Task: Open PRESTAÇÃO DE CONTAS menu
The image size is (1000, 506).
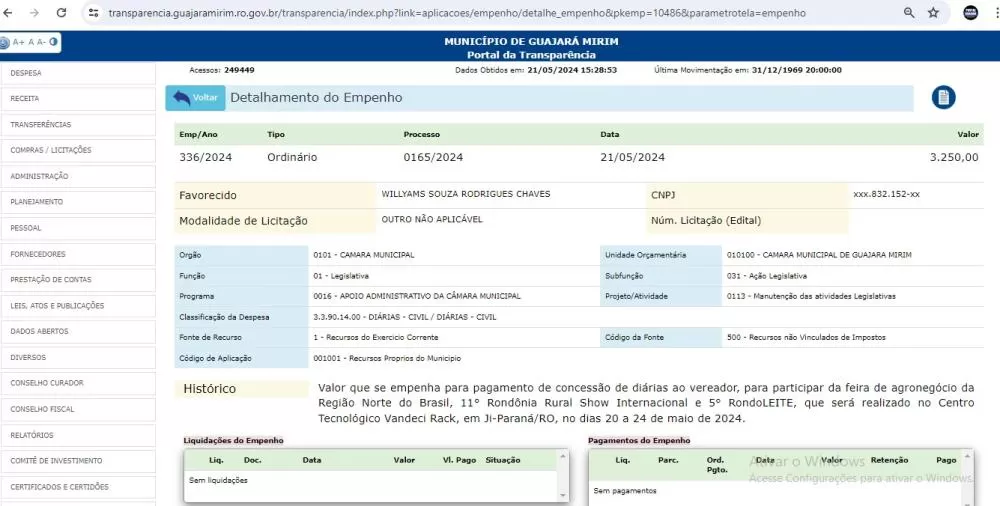Action: 78,279
